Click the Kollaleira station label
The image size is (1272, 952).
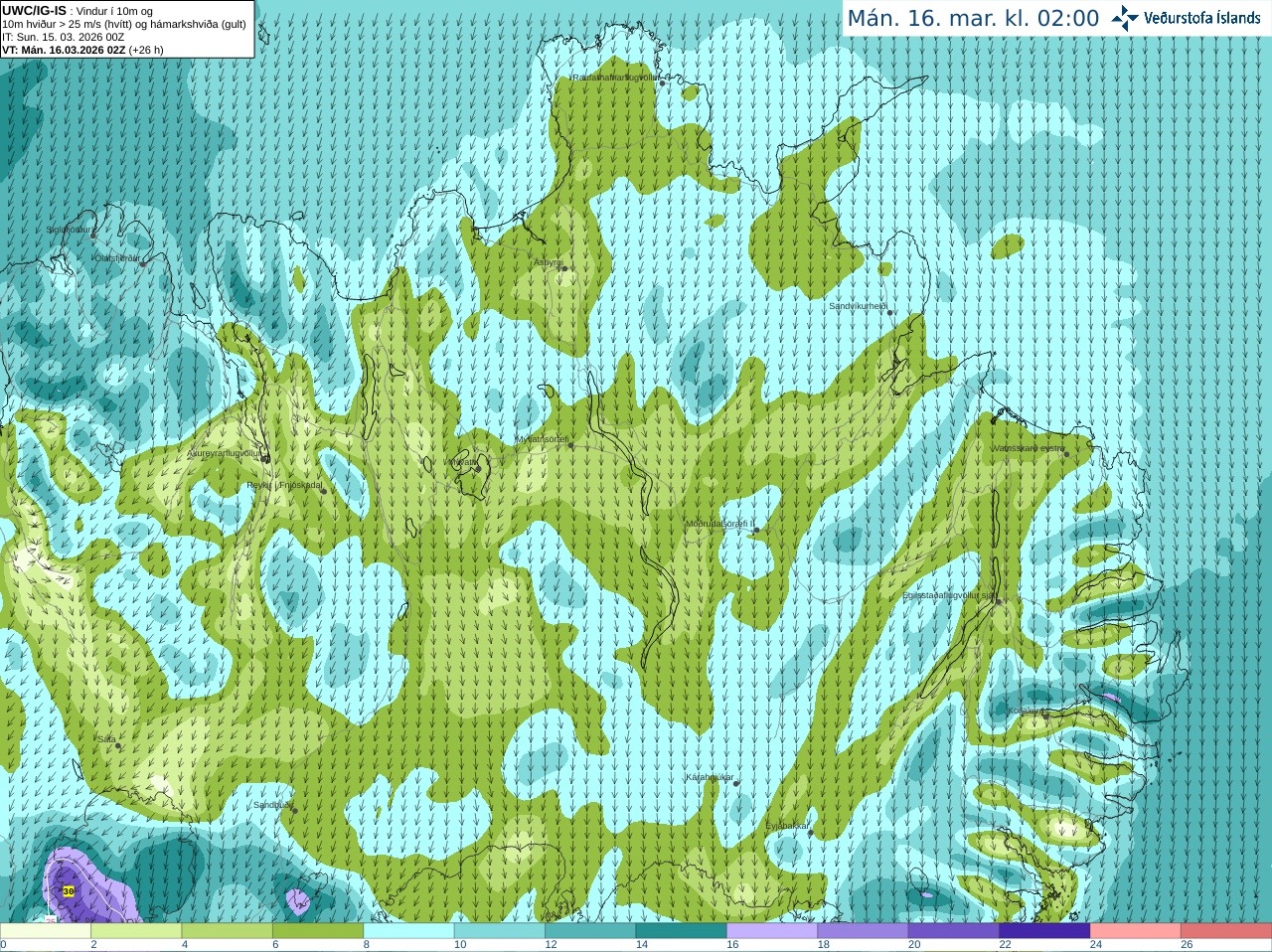(x=1026, y=711)
